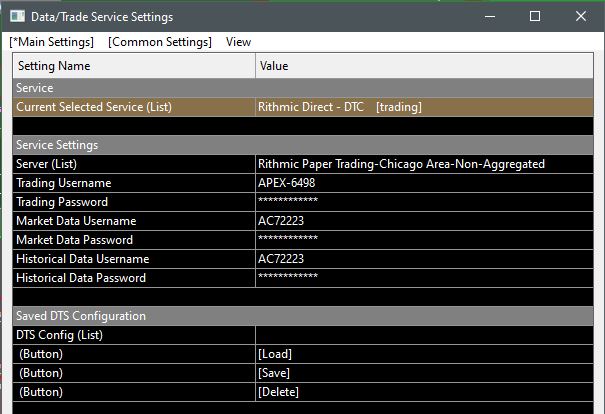Select the Server (List) label
Viewport: 605px width, 414px height.
pyautogui.click(x=46, y=164)
